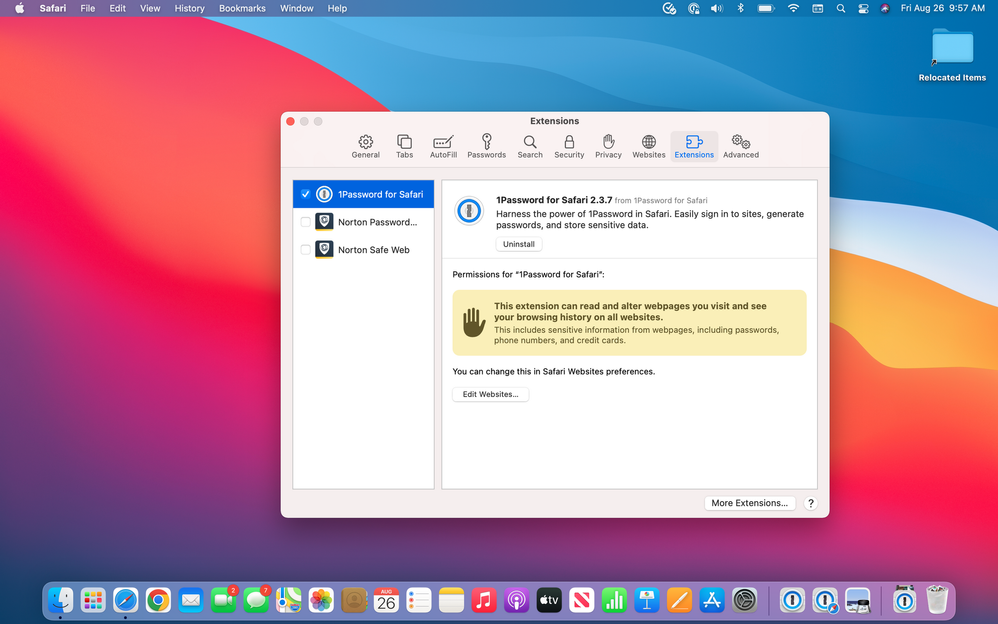Open the Bookmarks menu
Viewport: 998px width, 624px height.
click(242, 8)
